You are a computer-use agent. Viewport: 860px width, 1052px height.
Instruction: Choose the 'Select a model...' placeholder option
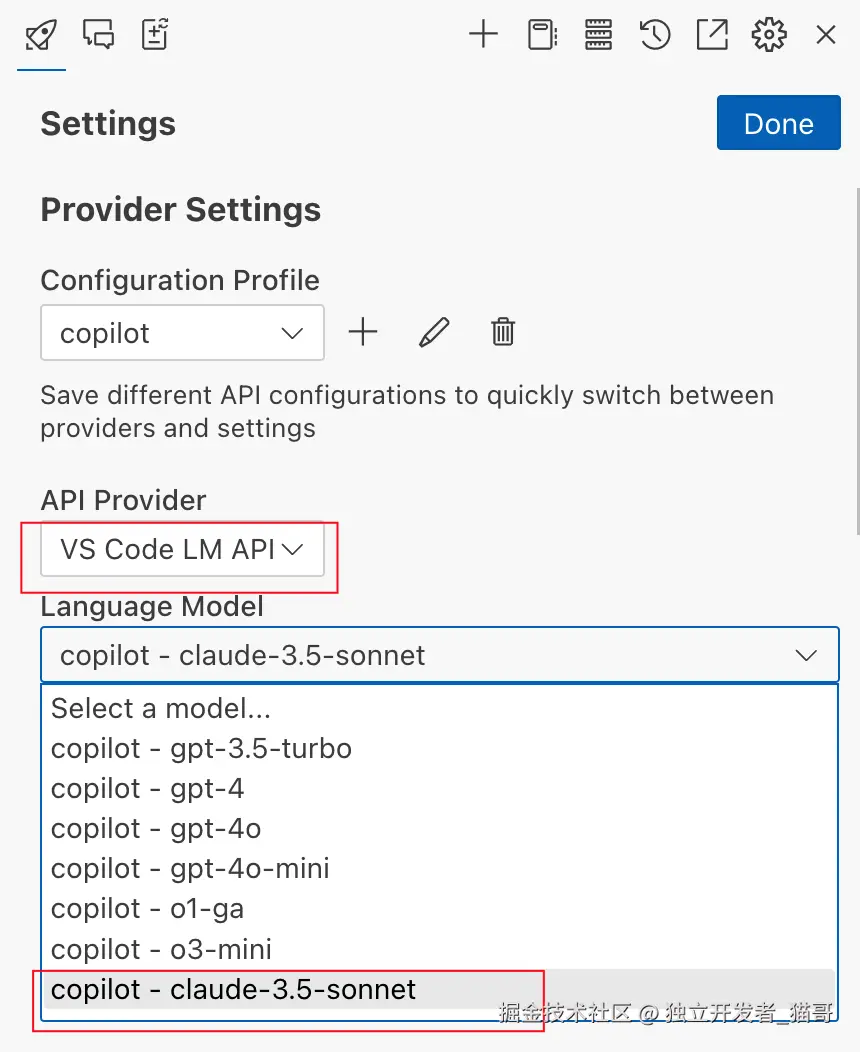point(161,708)
